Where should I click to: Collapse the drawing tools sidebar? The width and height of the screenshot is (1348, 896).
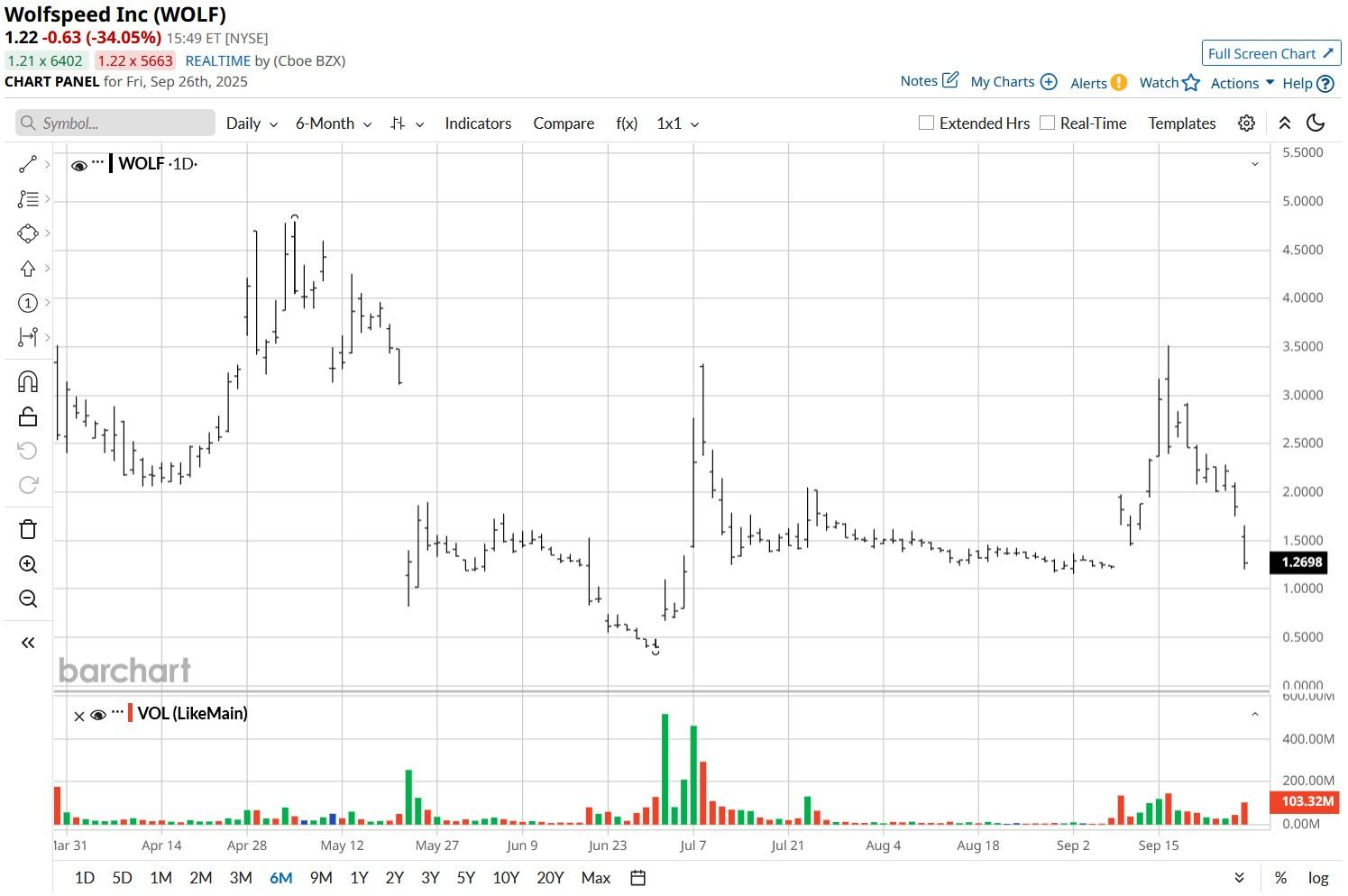27,643
